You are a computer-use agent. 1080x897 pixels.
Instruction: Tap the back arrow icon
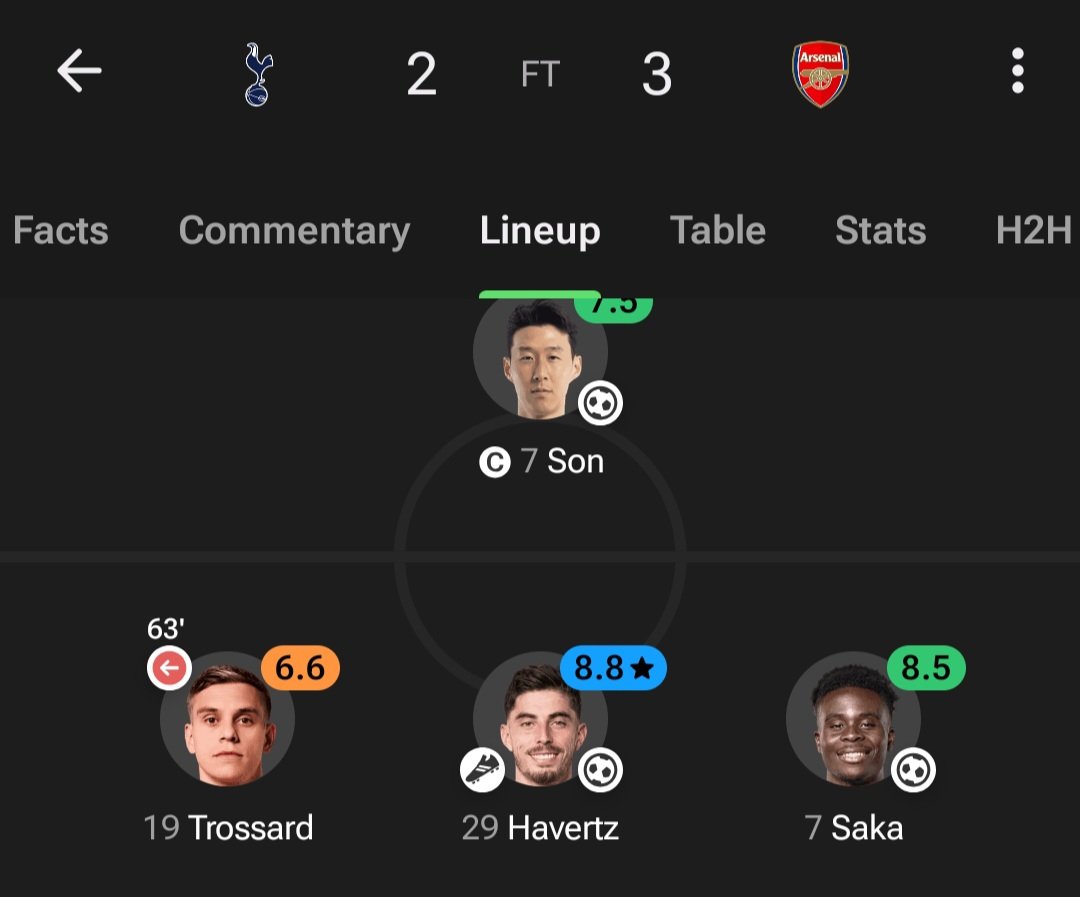[79, 70]
